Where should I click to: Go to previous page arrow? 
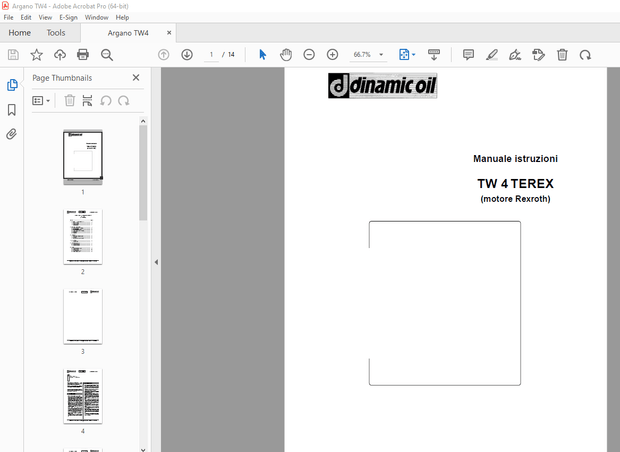pyautogui.click(x=163, y=55)
